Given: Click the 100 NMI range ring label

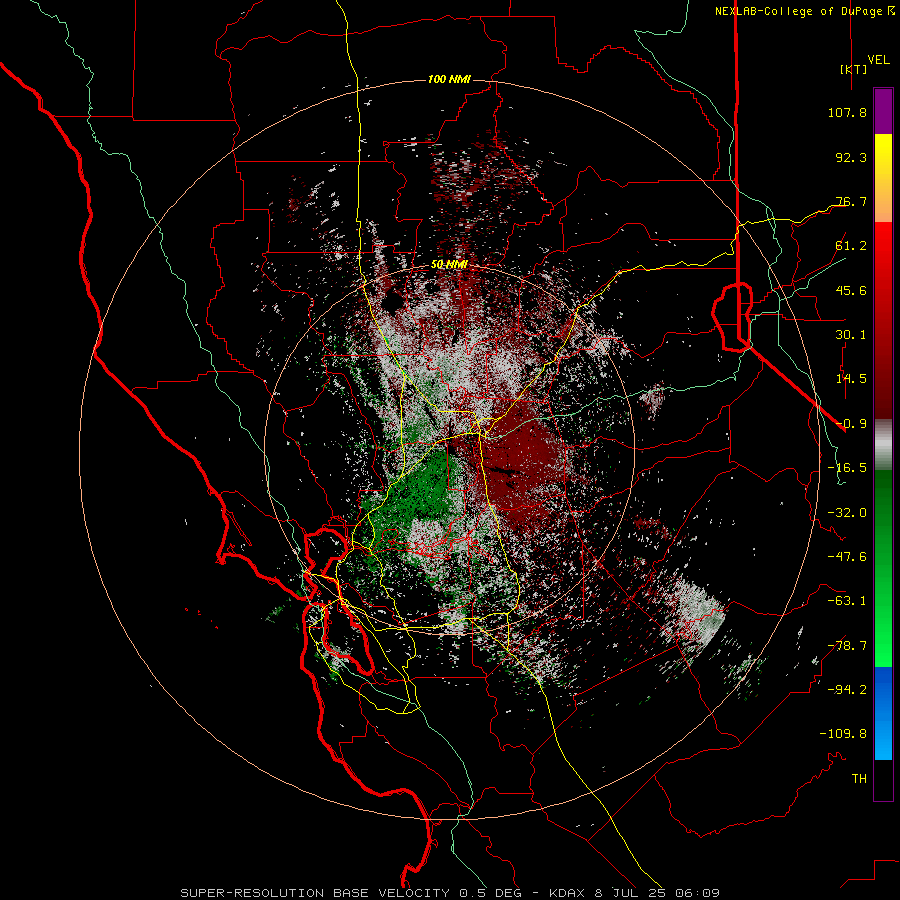Looking at the screenshot, I should pos(449,79).
